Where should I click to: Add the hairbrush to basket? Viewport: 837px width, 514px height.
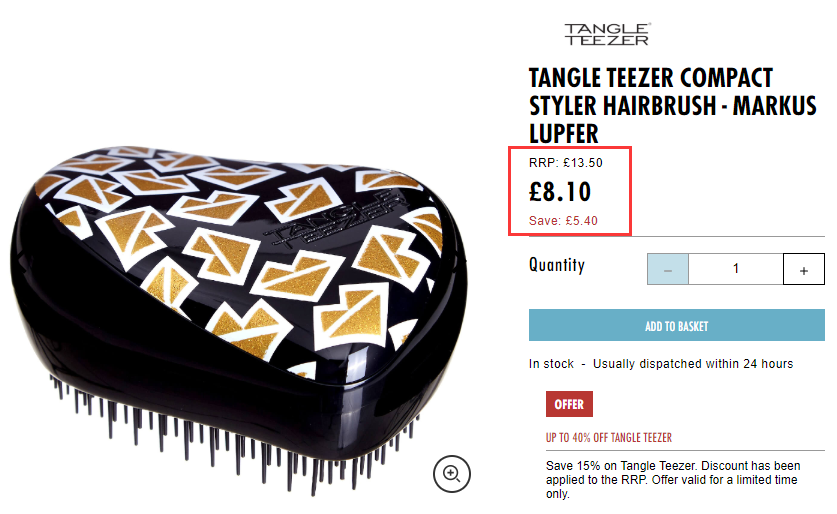click(676, 325)
